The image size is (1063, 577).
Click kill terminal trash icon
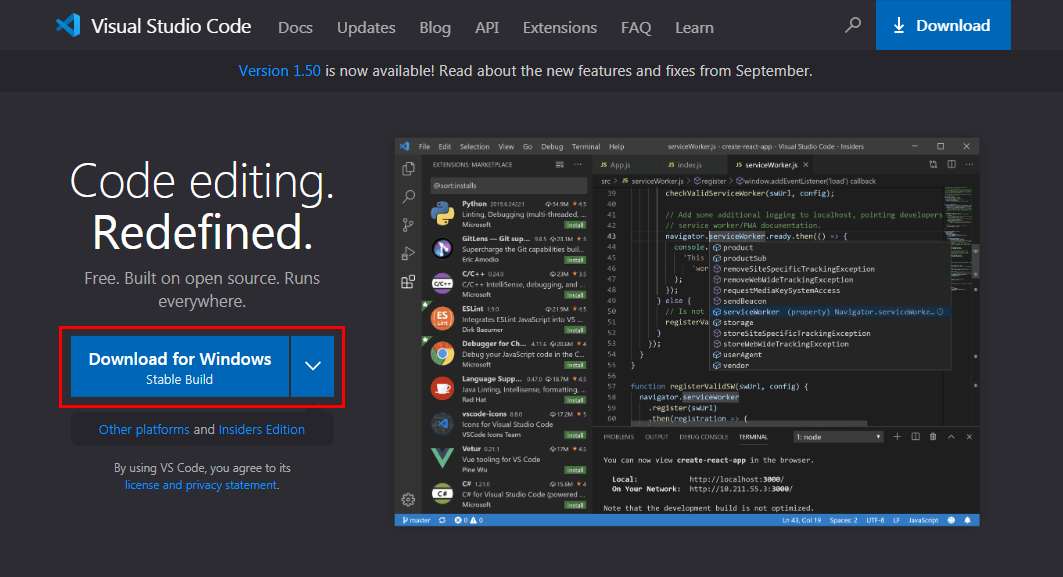933,437
